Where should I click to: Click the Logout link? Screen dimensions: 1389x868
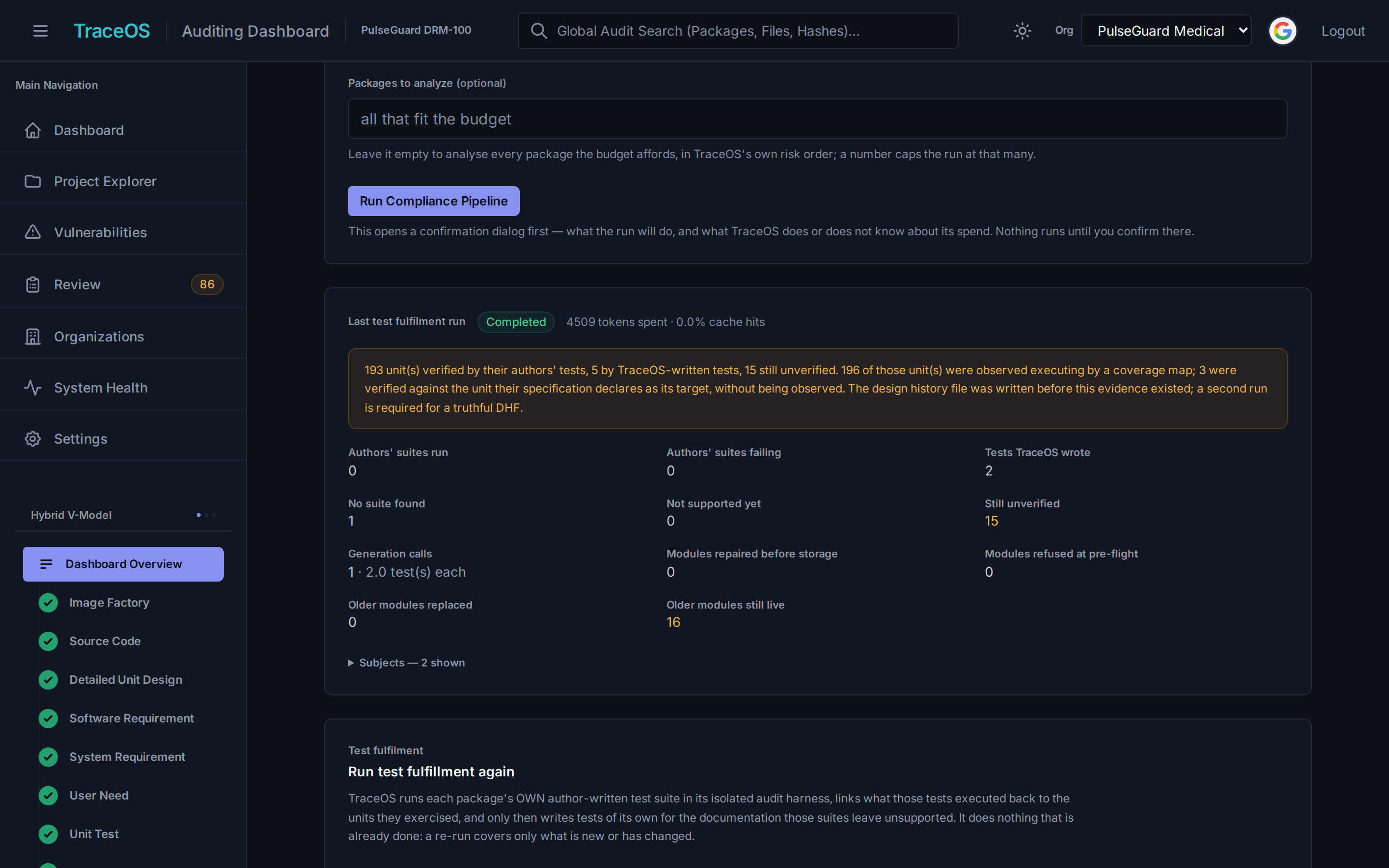coord(1343,31)
